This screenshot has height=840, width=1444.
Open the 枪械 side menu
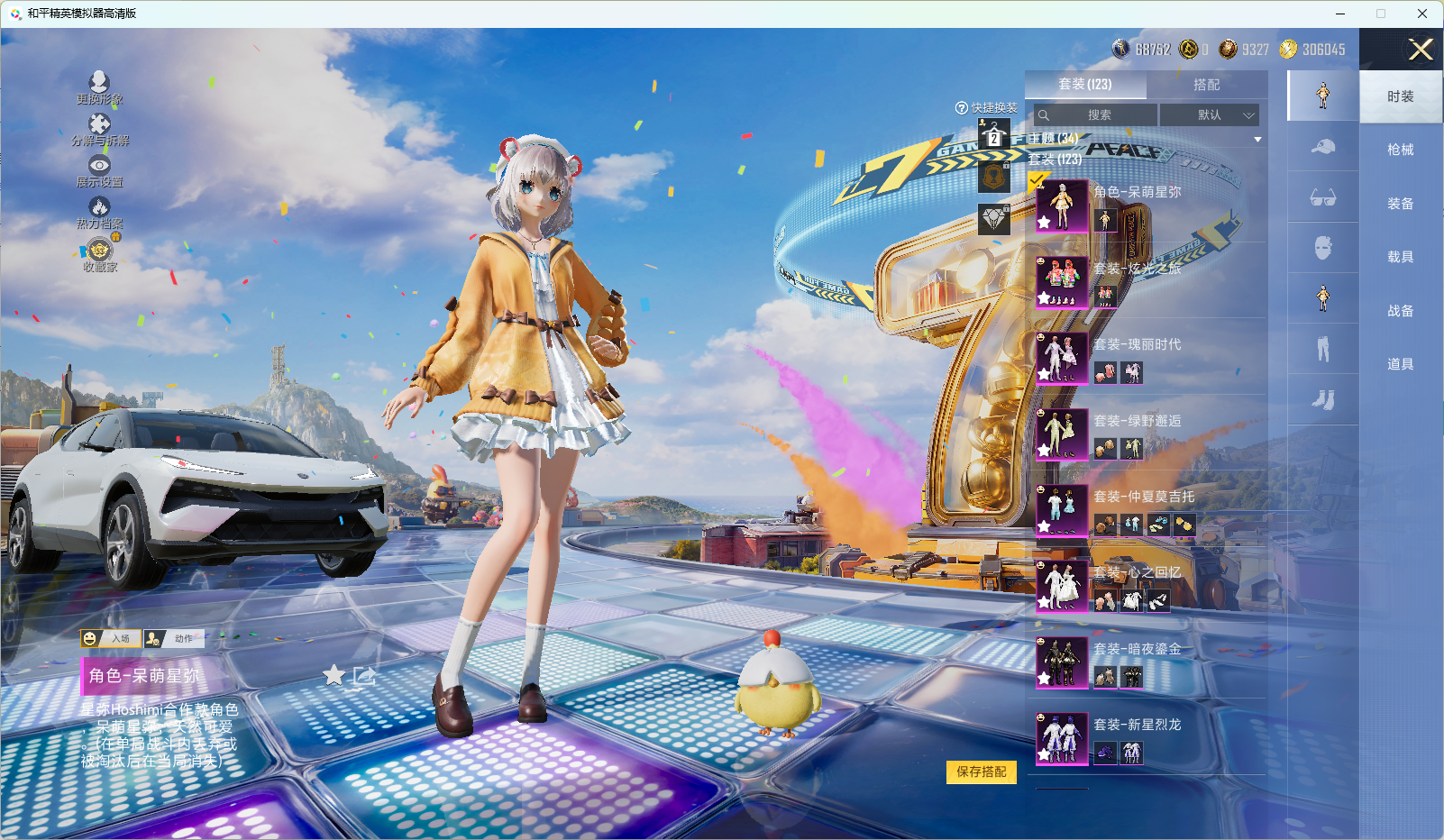pyautogui.click(x=1401, y=150)
